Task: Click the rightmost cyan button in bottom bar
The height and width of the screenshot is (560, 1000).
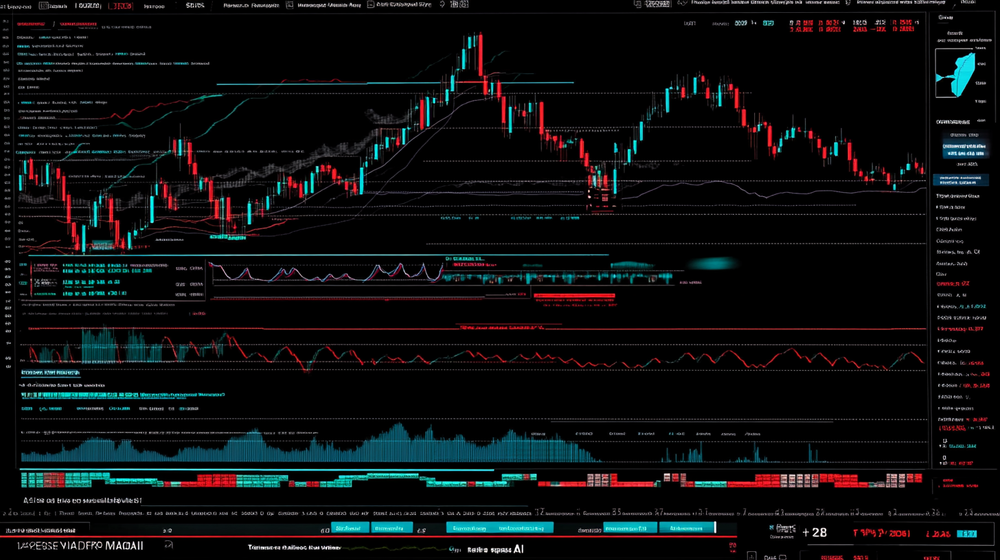Action: 685,528
